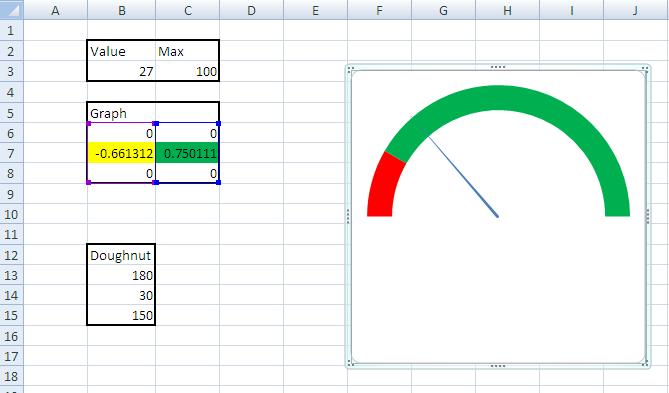Select cell C8 containing 0
Screen dimensions: 669x393
[188, 173]
